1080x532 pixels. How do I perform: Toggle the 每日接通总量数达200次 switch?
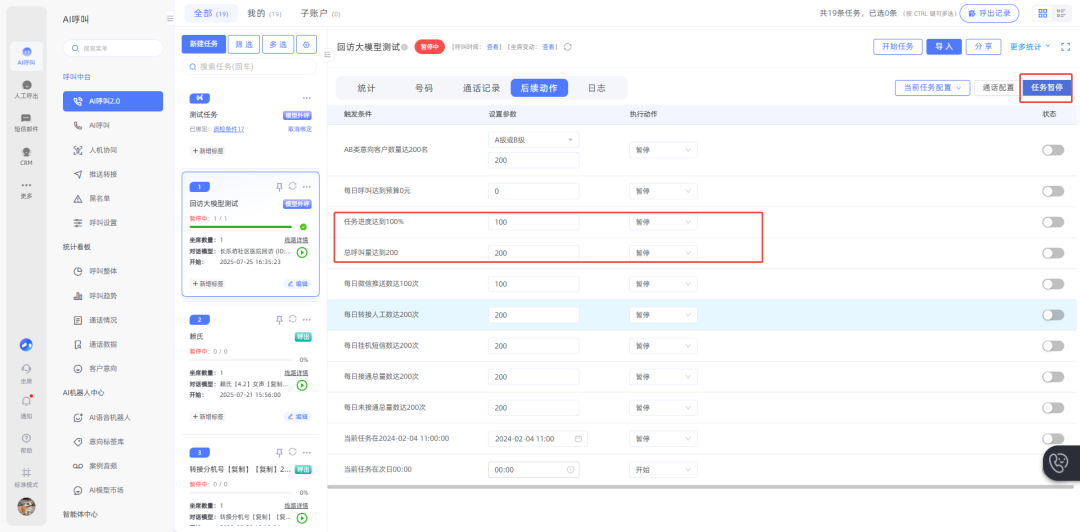coord(1052,377)
